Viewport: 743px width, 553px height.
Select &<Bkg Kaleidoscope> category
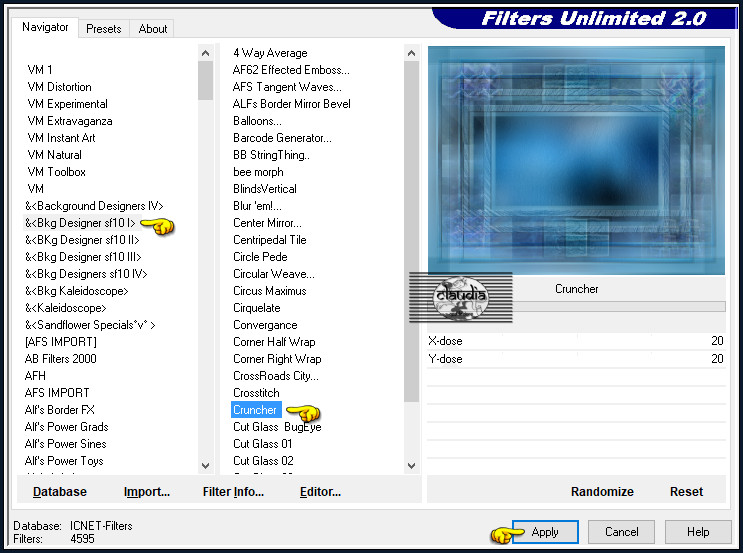click(76, 291)
